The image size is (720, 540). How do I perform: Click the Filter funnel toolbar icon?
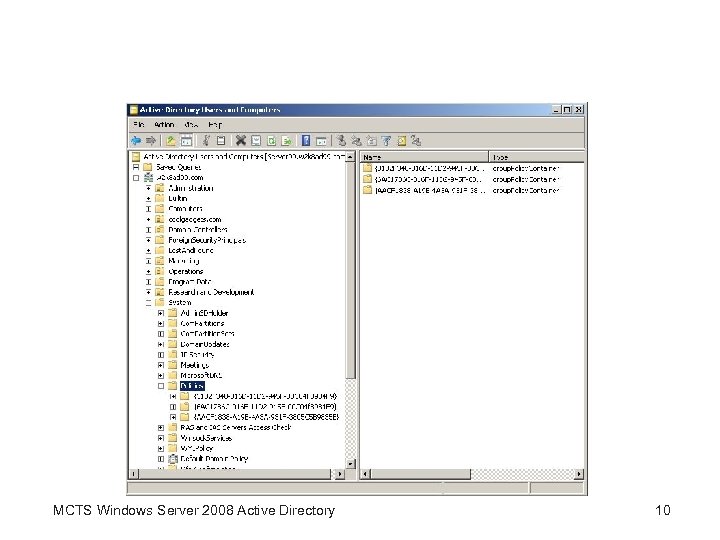click(x=386, y=141)
